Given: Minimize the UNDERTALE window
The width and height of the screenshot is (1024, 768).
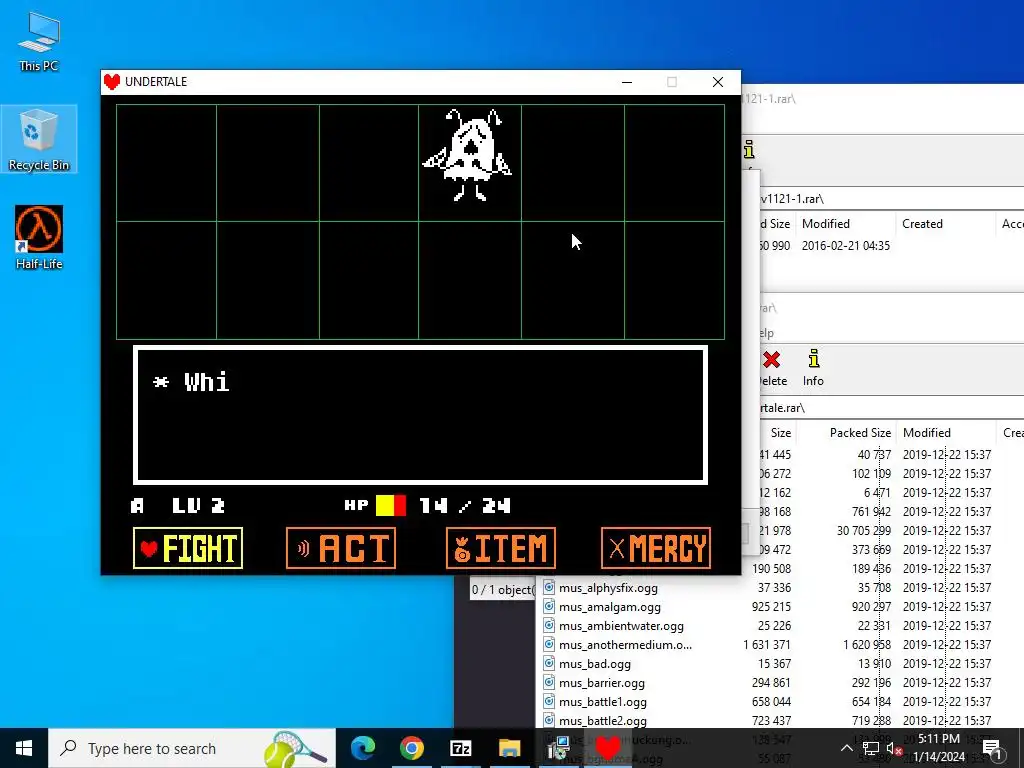Looking at the screenshot, I should [627, 82].
